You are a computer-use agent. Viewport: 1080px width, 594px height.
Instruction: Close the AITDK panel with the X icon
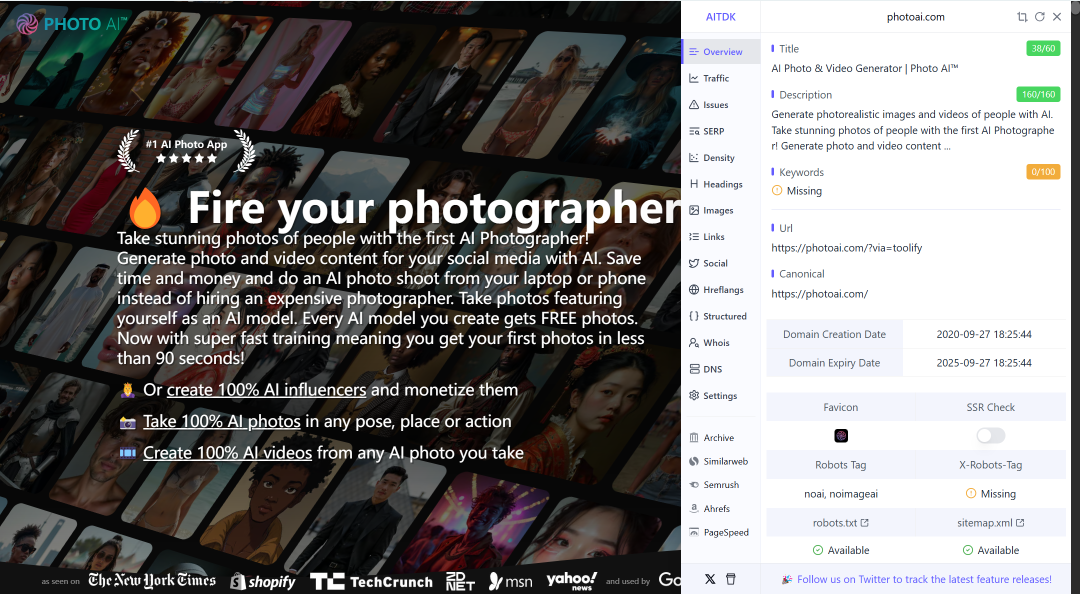coord(1057,17)
